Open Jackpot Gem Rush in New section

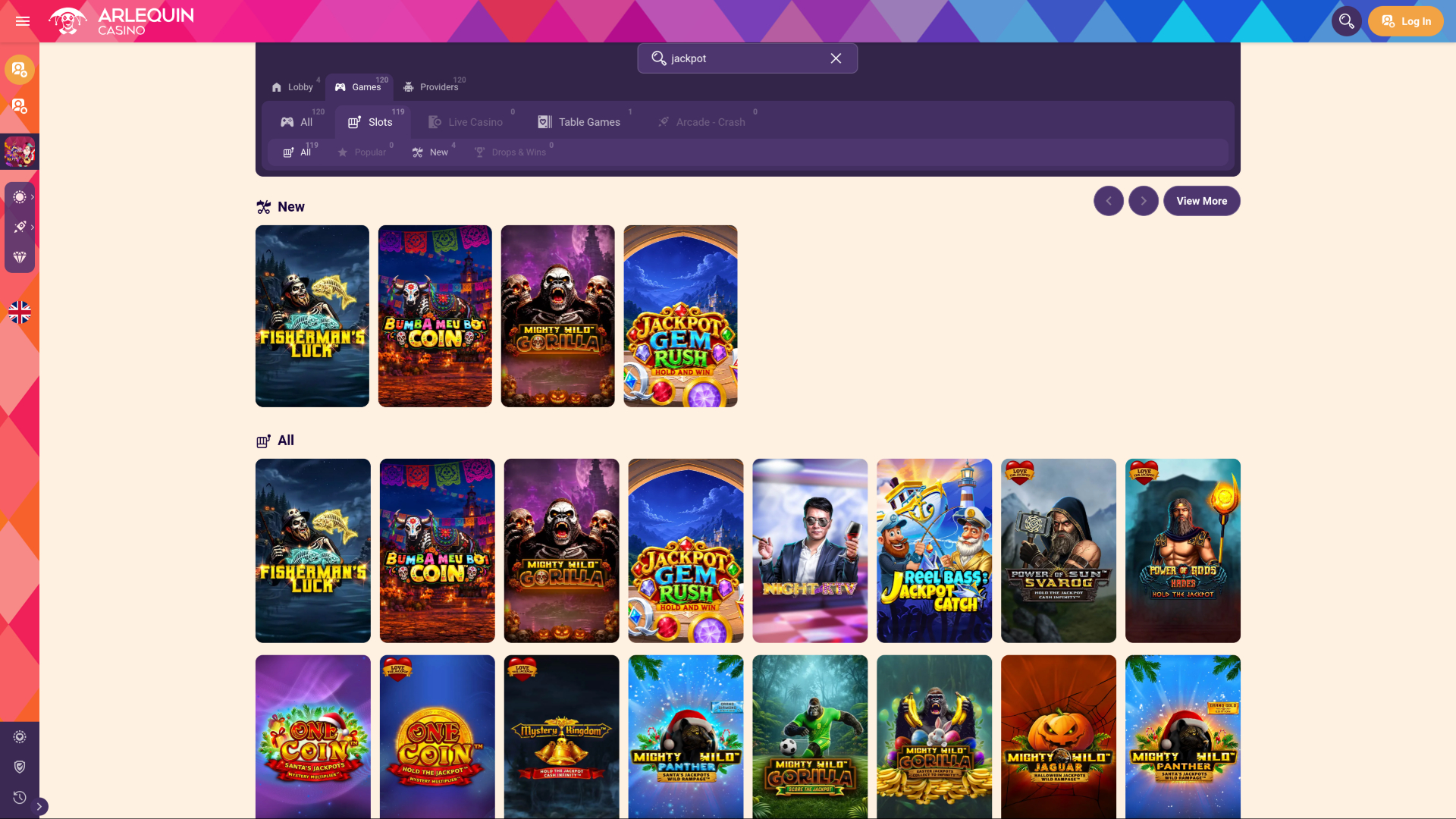(680, 316)
